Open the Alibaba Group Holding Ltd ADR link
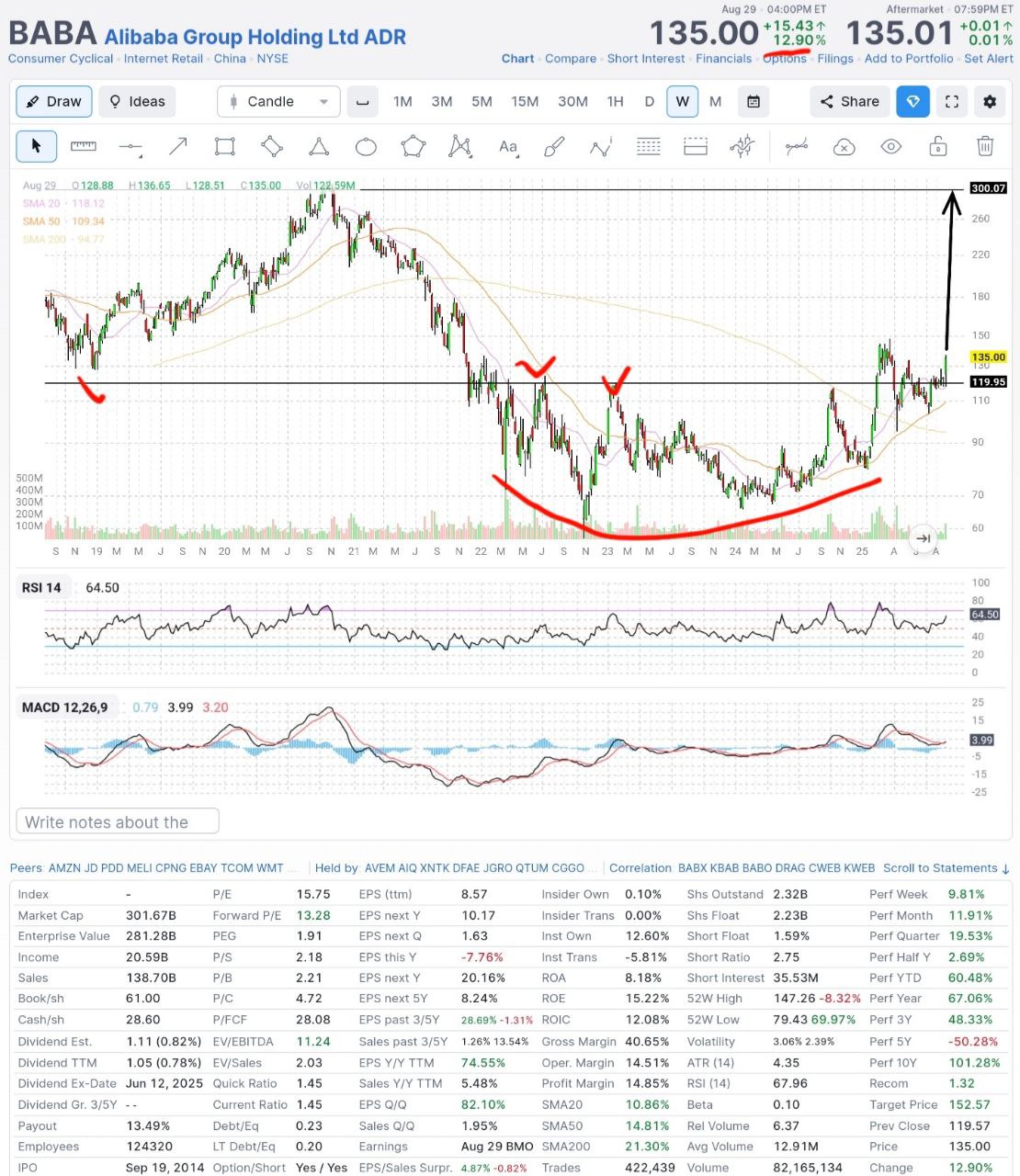The height and width of the screenshot is (1176, 1020). (255, 38)
